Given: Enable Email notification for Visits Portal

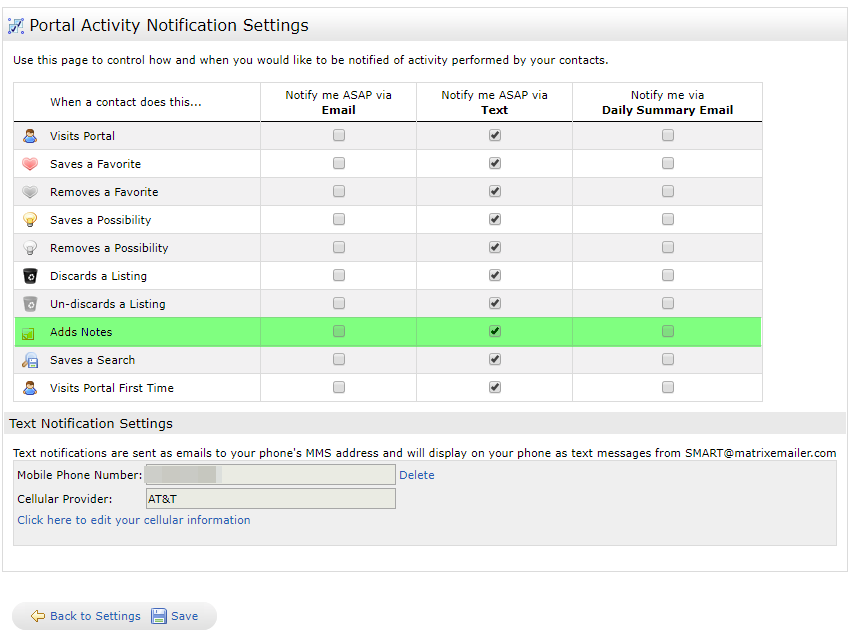Looking at the screenshot, I should point(339,135).
